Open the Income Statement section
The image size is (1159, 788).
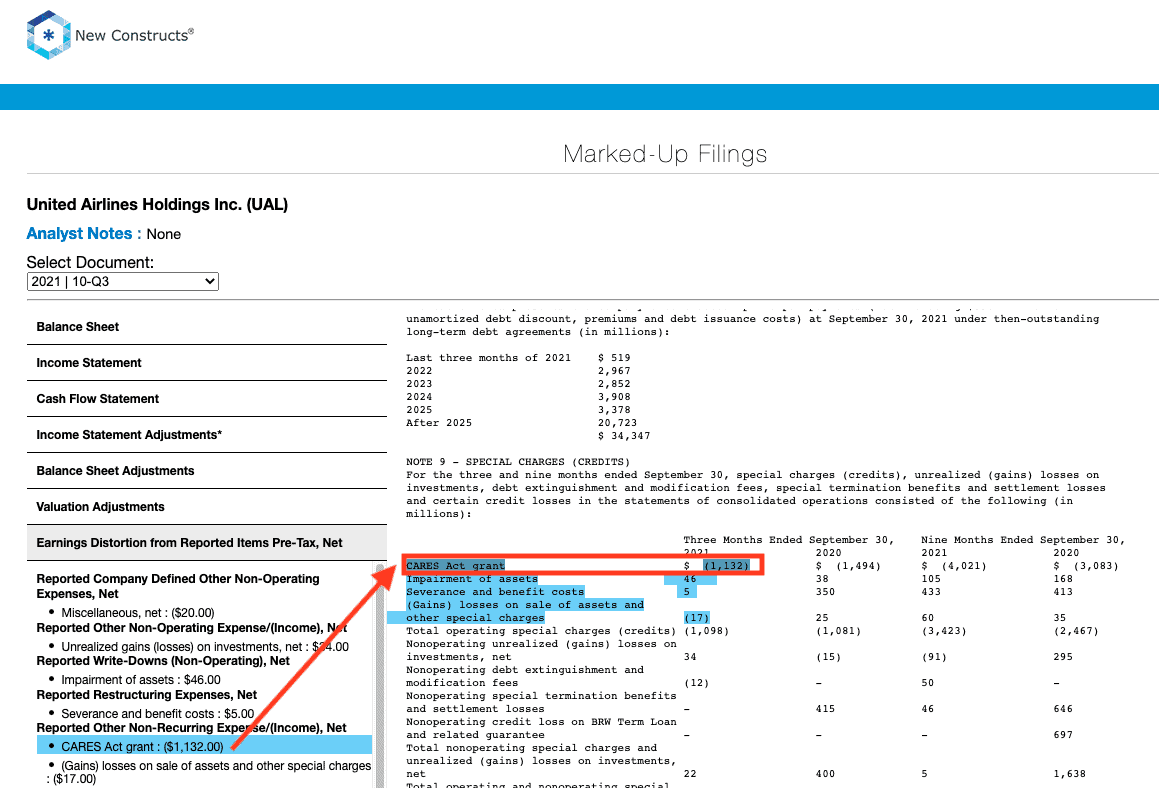coord(207,363)
